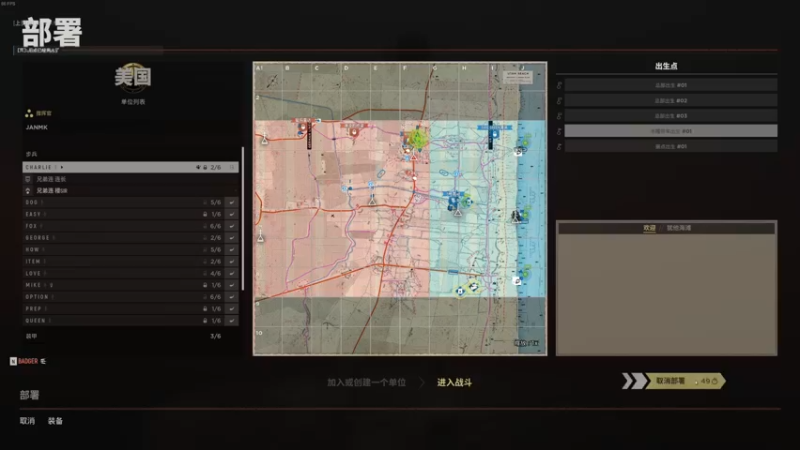Select the 总部出生 #03 spawn point
The height and width of the screenshot is (450, 800).
670,116
